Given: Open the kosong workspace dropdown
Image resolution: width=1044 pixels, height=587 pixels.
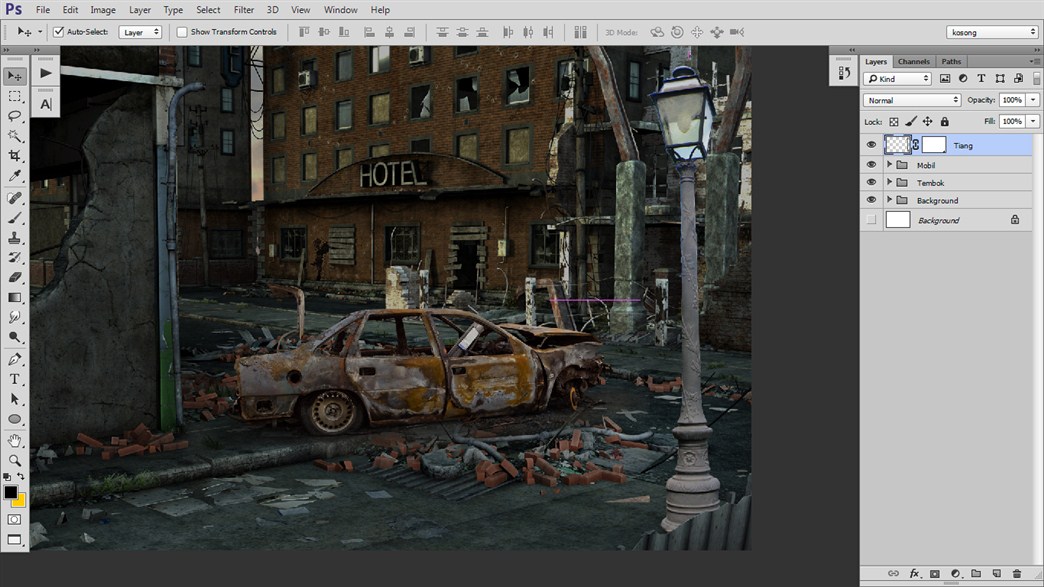Looking at the screenshot, I should point(991,32).
